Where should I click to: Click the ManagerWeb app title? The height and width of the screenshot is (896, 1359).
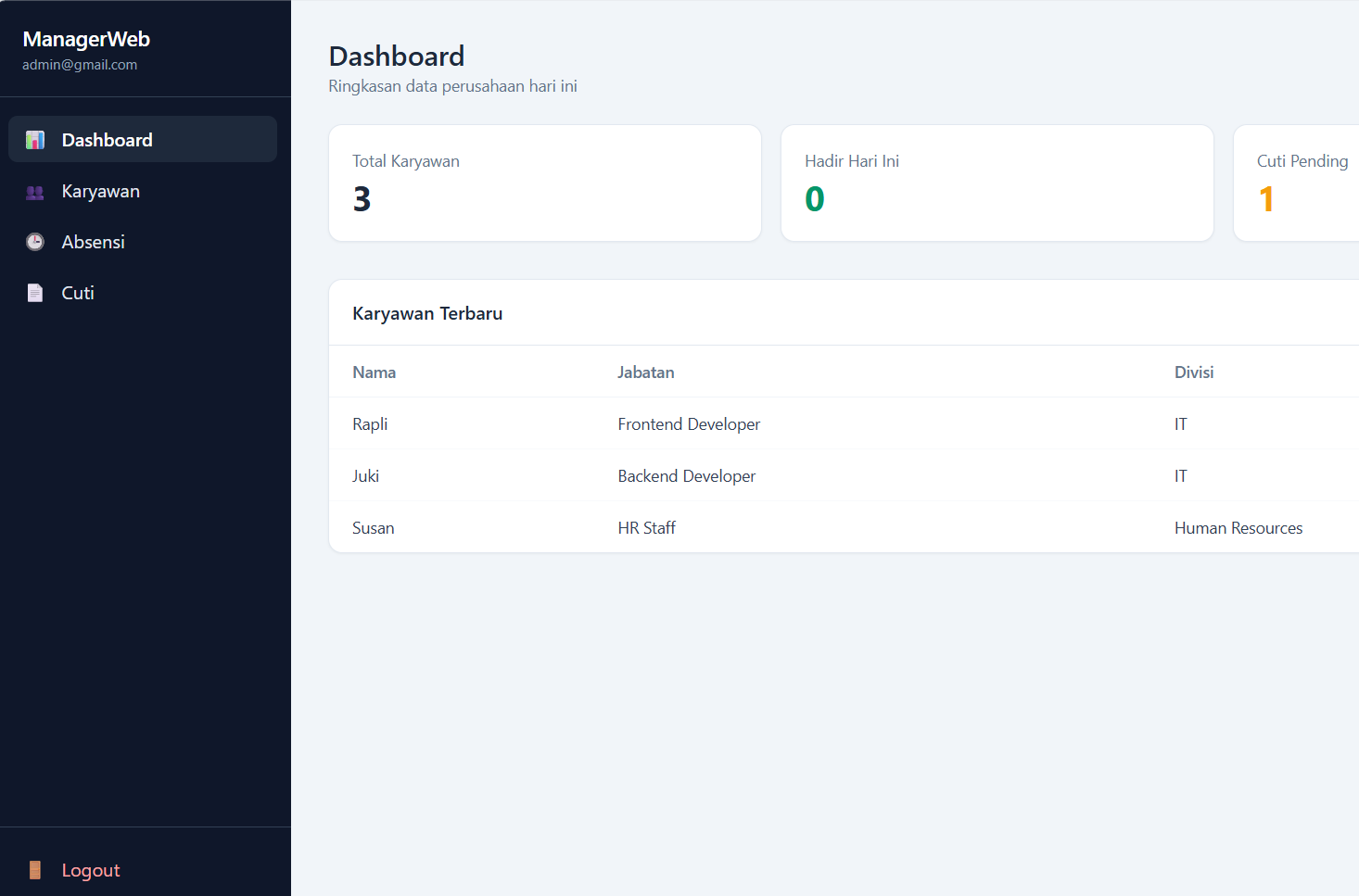[x=86, y=39]
